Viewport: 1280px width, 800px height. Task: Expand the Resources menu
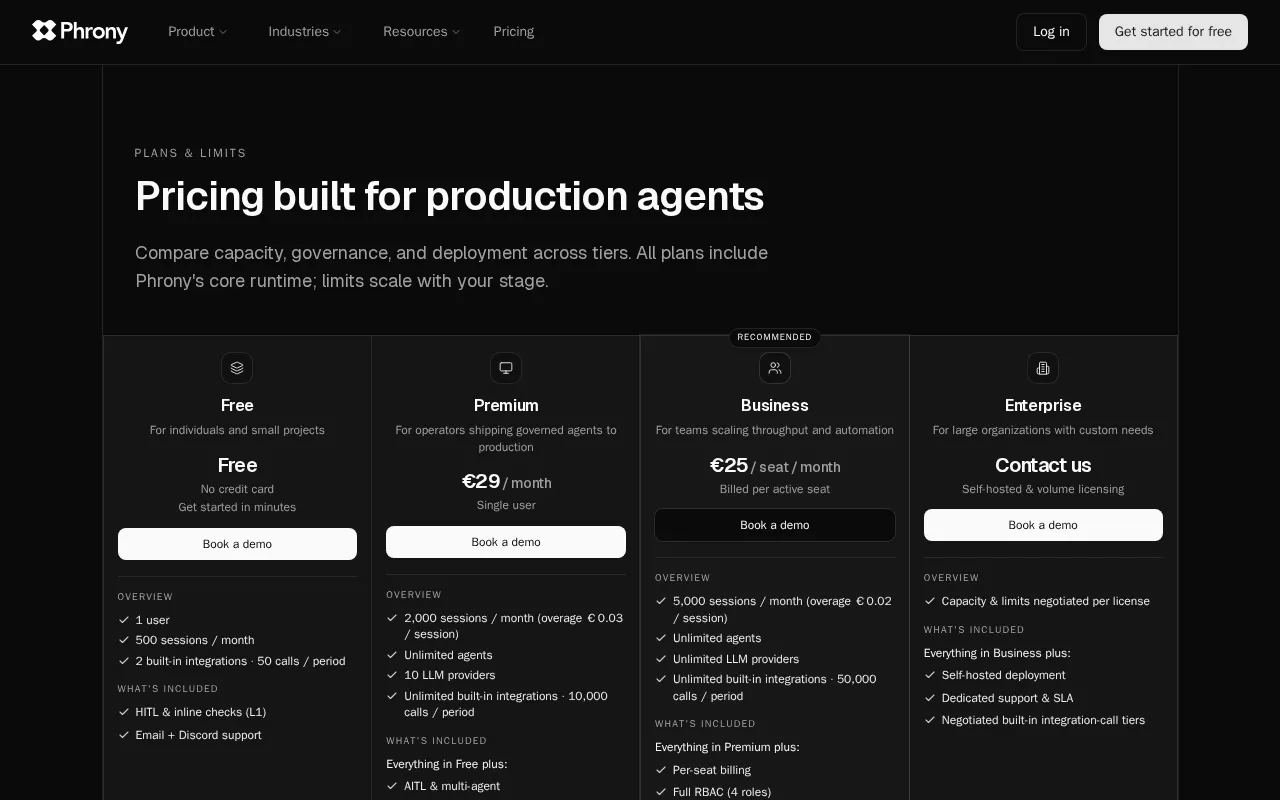click(421, 32)
